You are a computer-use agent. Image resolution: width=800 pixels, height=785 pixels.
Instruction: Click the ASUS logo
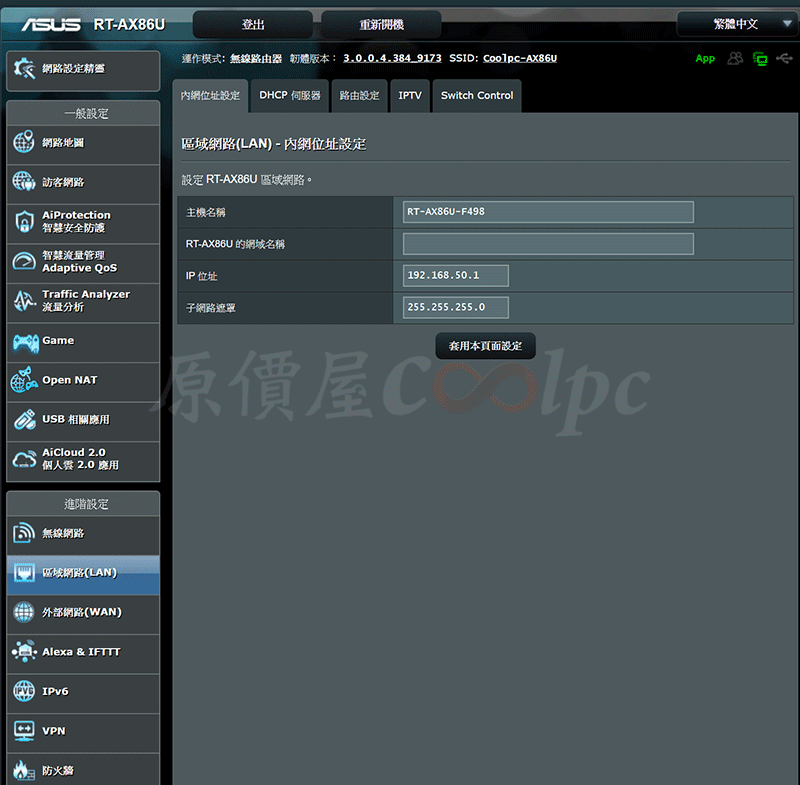51,24
